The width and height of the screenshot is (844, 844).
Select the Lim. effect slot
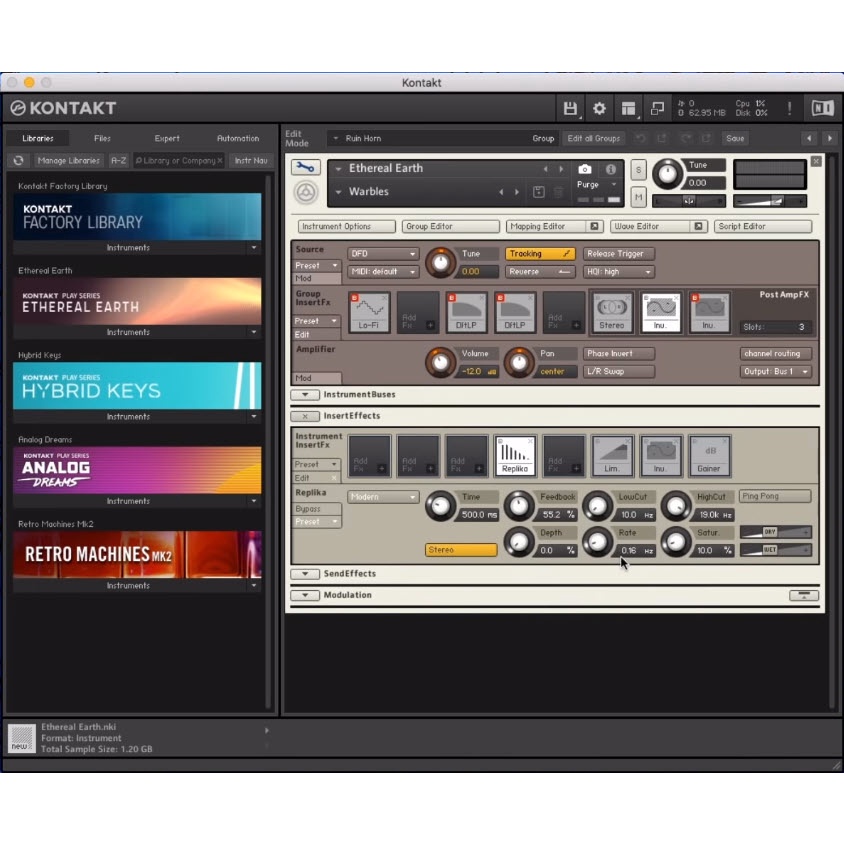612,454
